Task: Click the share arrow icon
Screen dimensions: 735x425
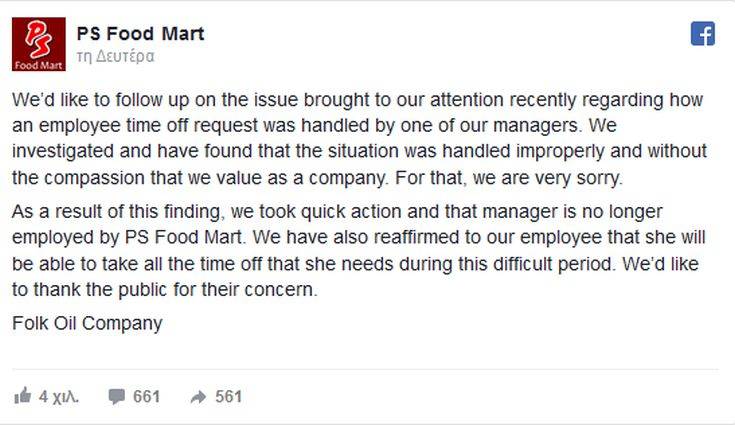Action: point(198,396)
